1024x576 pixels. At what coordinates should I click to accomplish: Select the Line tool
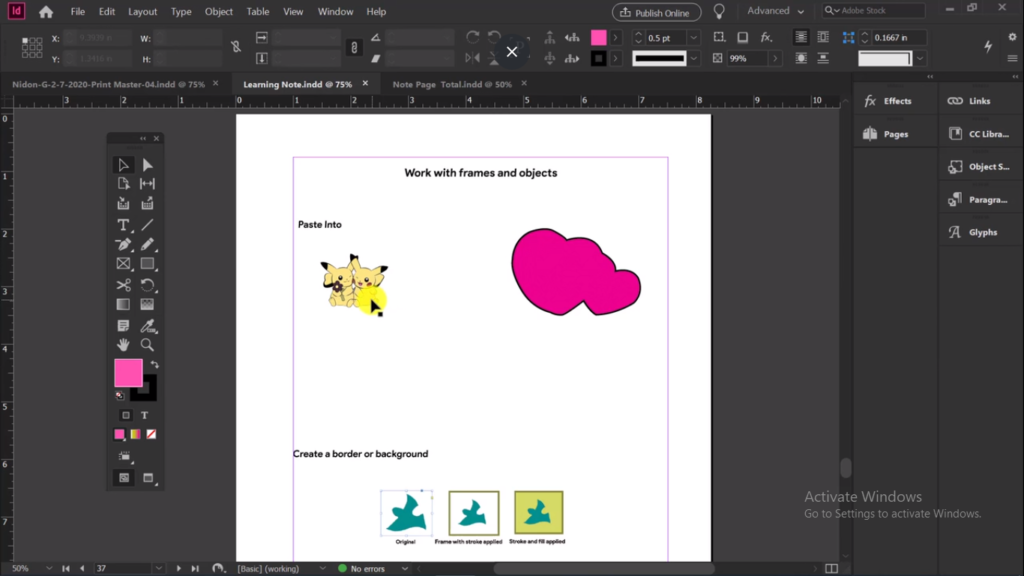coord(148,225)
